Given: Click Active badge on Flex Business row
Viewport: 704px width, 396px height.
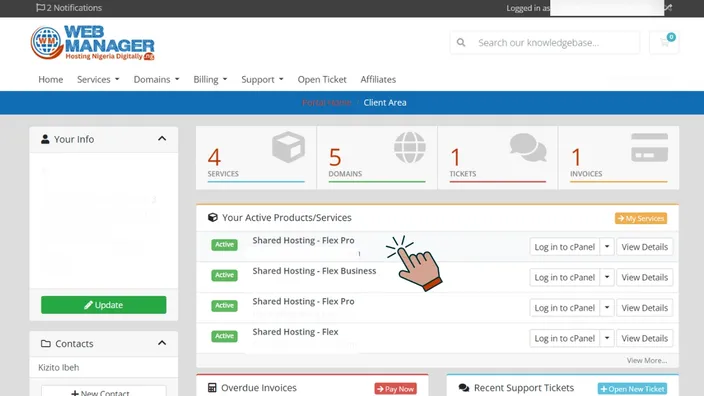Looking at the screenshot, I should (224, 275).
